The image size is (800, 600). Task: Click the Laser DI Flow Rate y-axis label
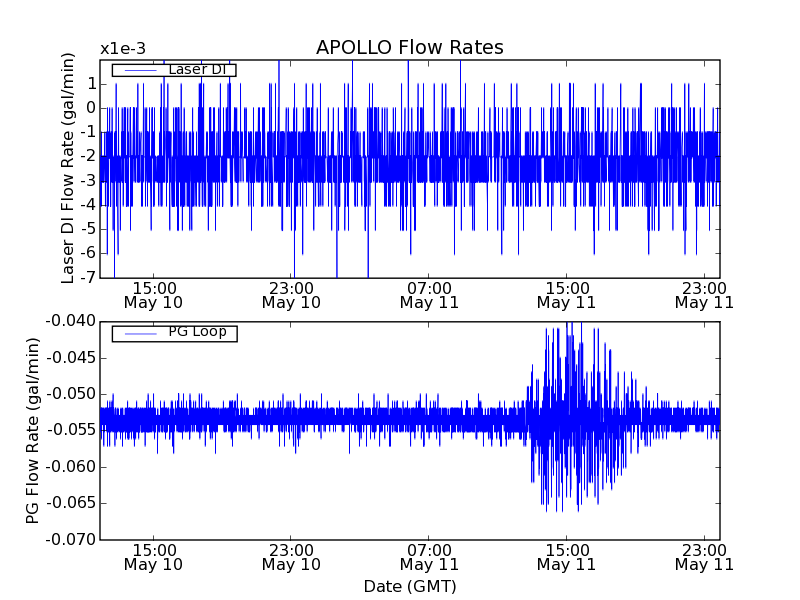click(68, 168)
